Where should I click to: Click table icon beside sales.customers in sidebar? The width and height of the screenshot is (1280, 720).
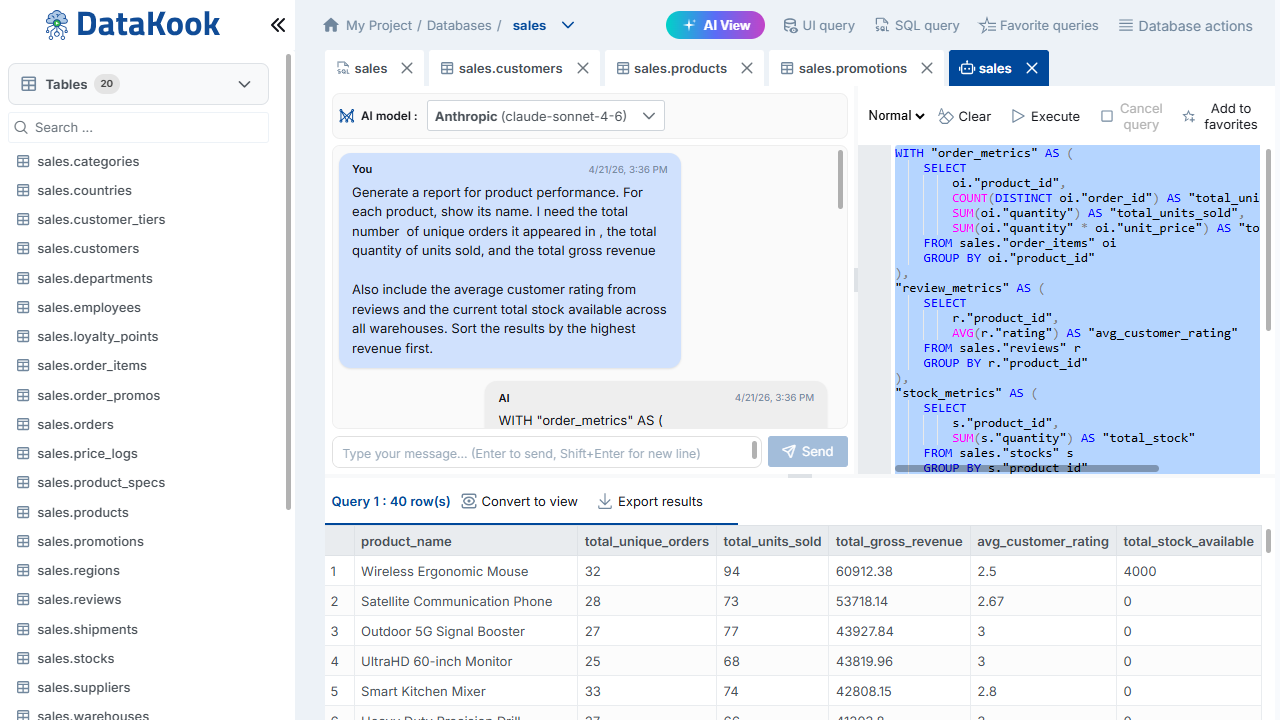click(x=23, y=248)
